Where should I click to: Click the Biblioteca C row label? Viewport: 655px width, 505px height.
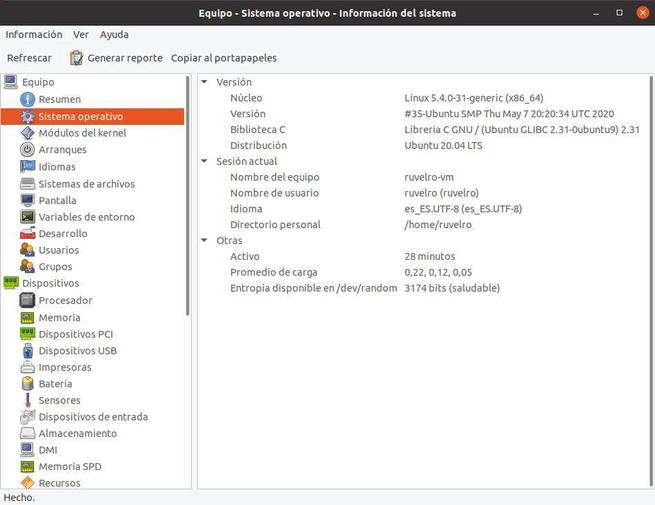click(x=258, y=129)
